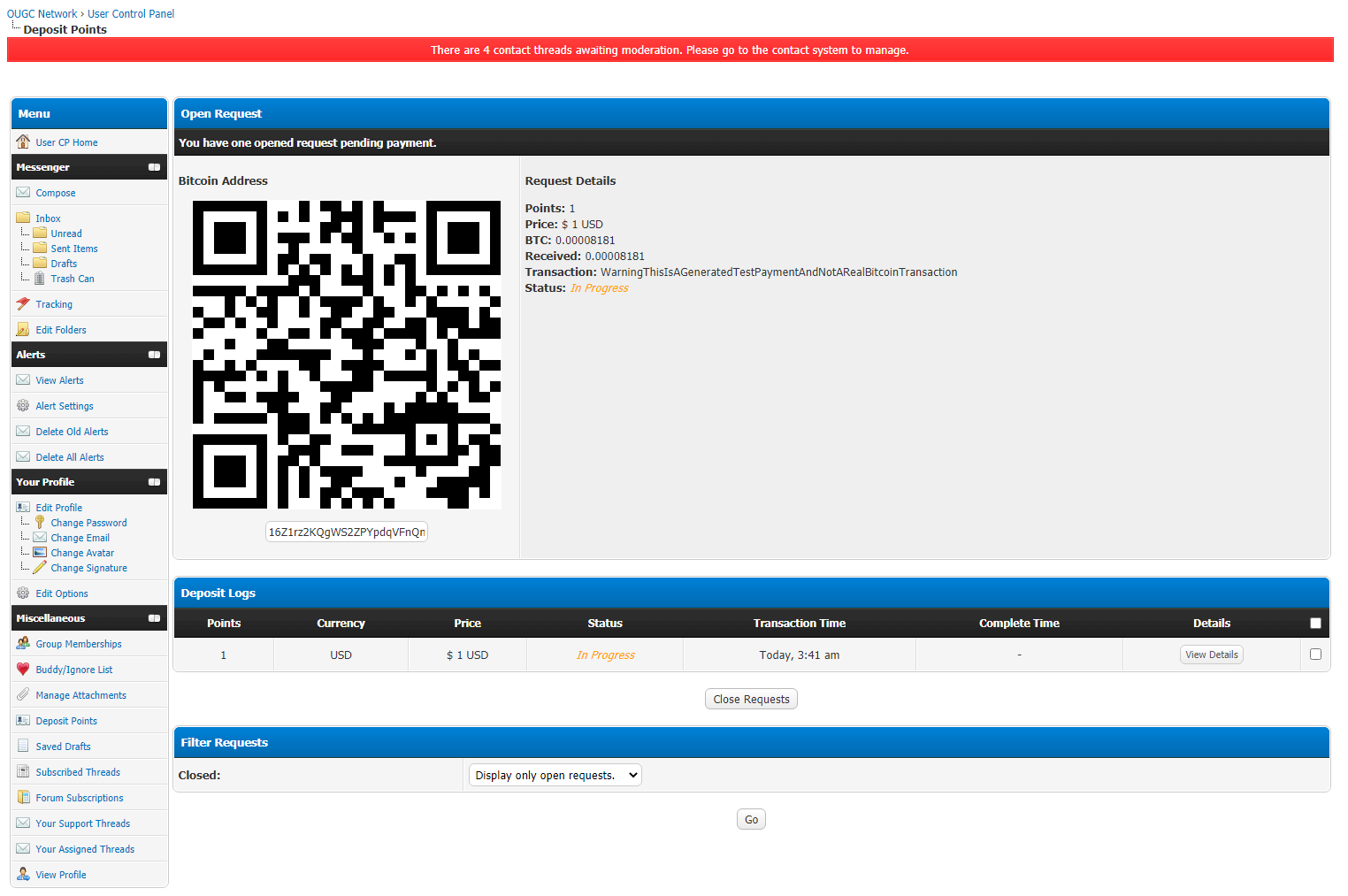The height and width of the screenshot is (896, 1348).
Task: Click the Change Signature pencil icon
Action: (40, 567)
